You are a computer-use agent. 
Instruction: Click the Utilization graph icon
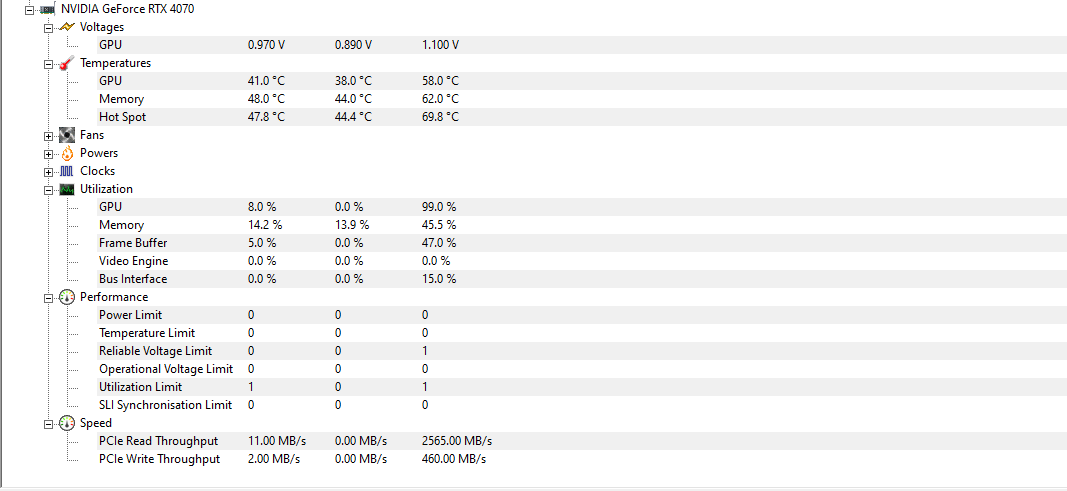tap(67, 189)
